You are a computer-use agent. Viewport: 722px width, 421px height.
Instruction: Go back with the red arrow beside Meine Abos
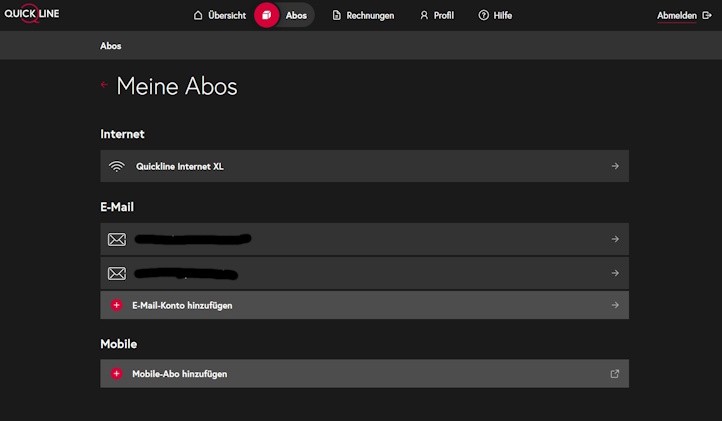[x=104, y=85]
